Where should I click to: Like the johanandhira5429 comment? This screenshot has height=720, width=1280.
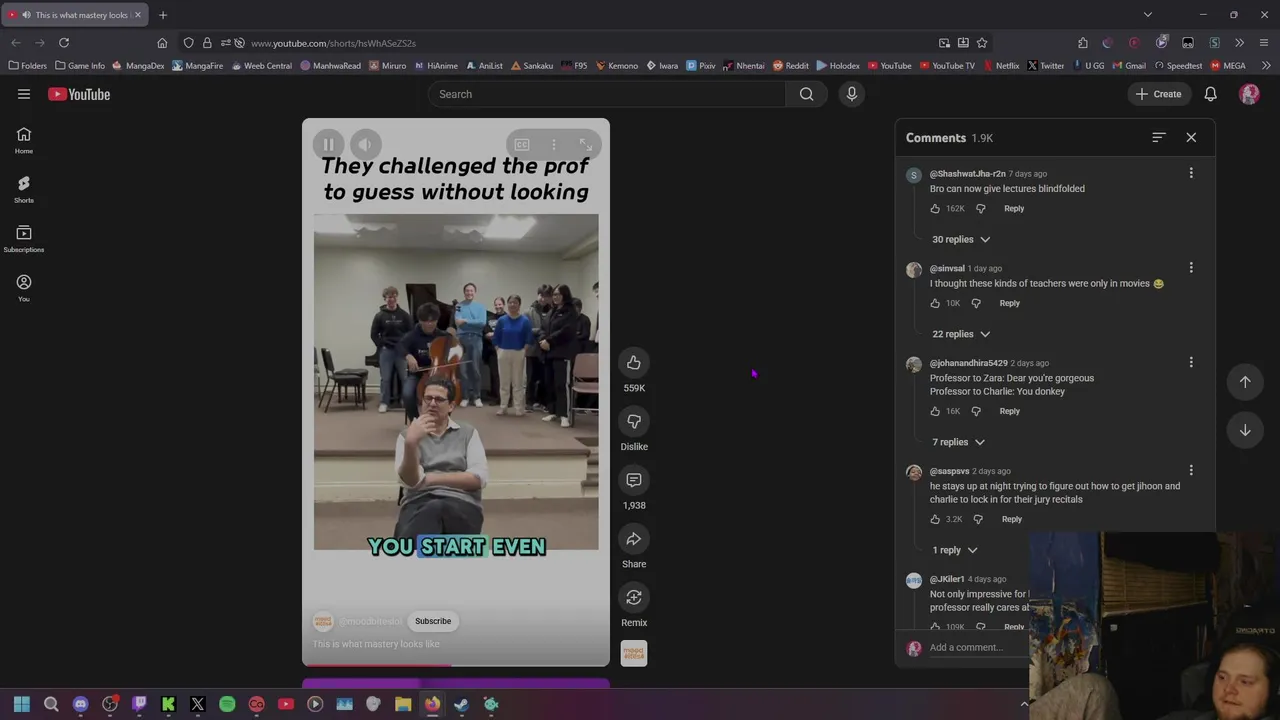[935, 411]
